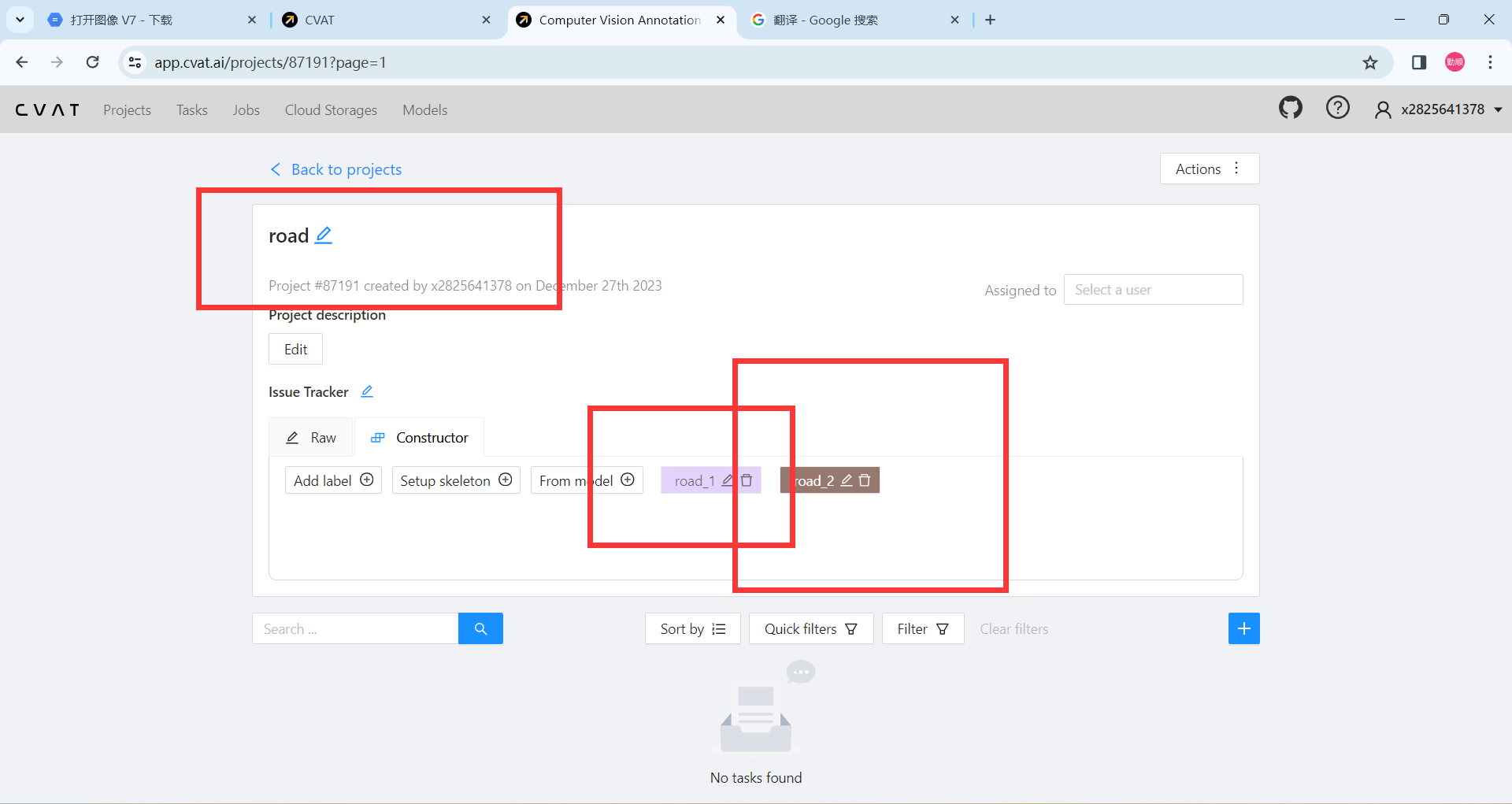
Task: Open the Actions menu
Action: (1209, 169)
